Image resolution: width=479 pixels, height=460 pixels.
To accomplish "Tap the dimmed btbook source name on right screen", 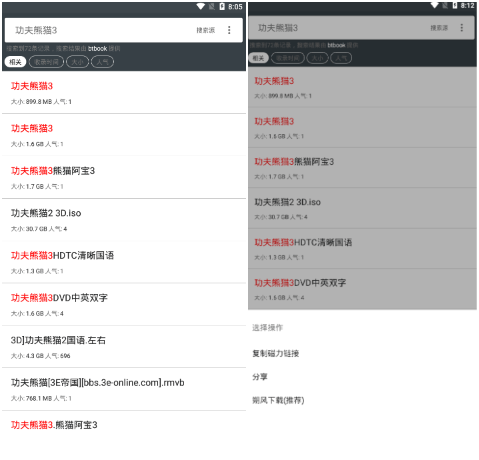I will (336, 45).
